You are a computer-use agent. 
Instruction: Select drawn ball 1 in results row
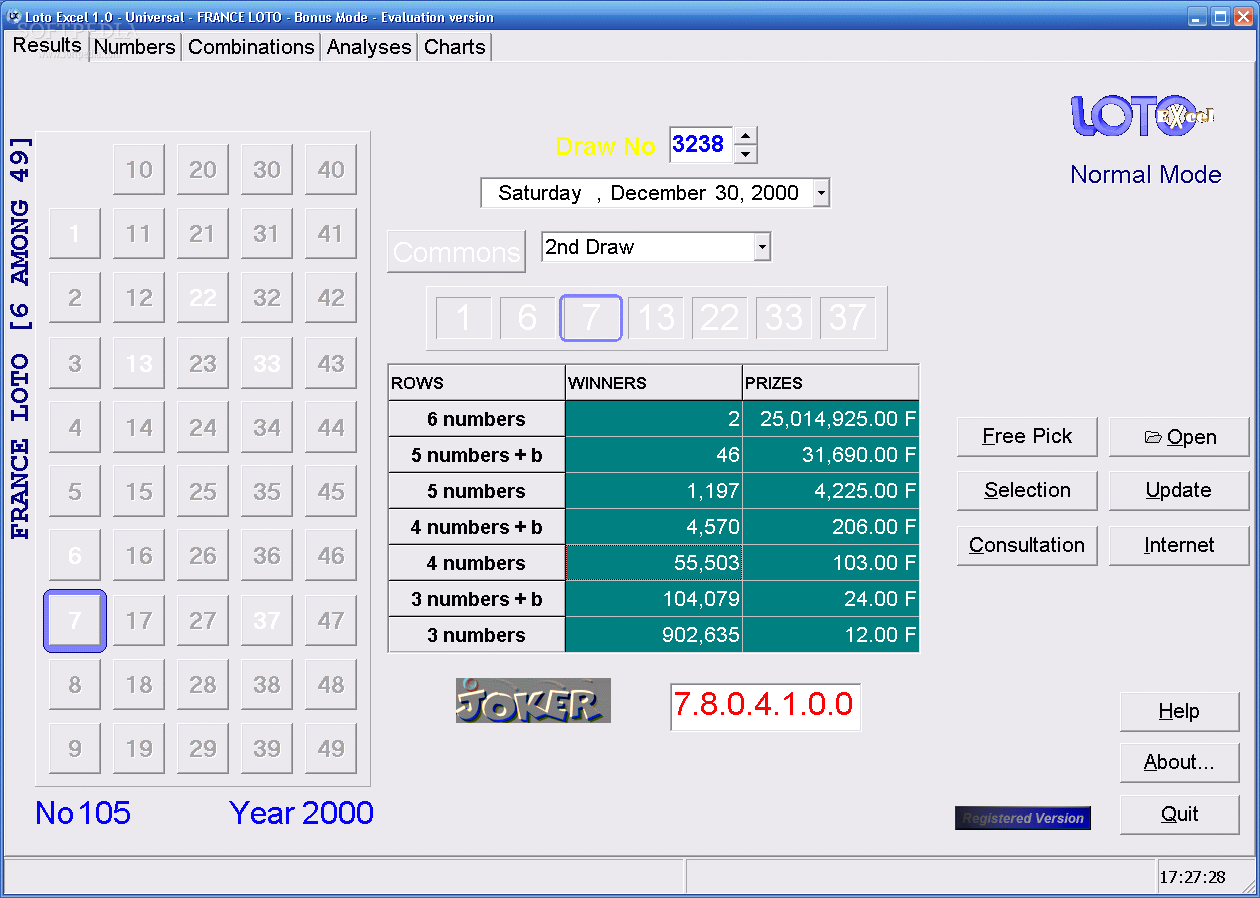[x=464, y=318]
